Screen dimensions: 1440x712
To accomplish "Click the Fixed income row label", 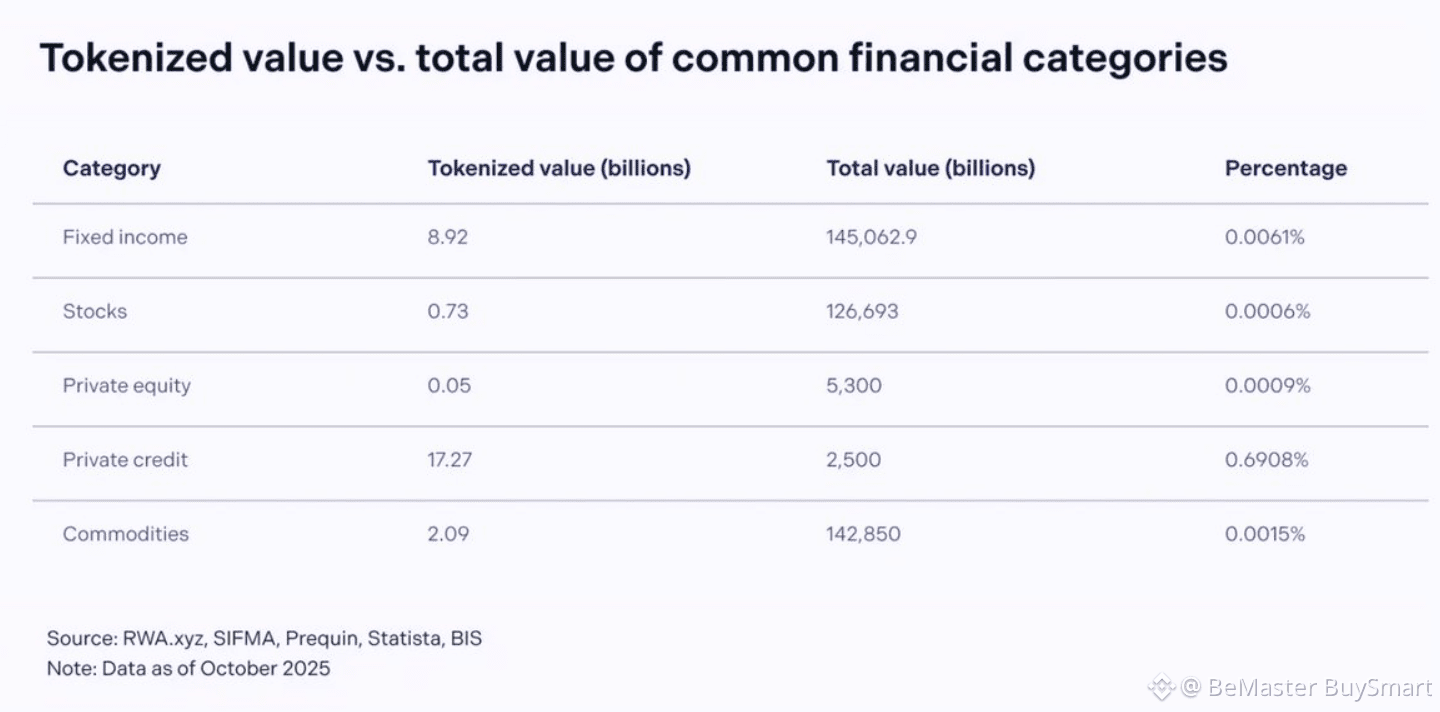I will tap(125, 237).
